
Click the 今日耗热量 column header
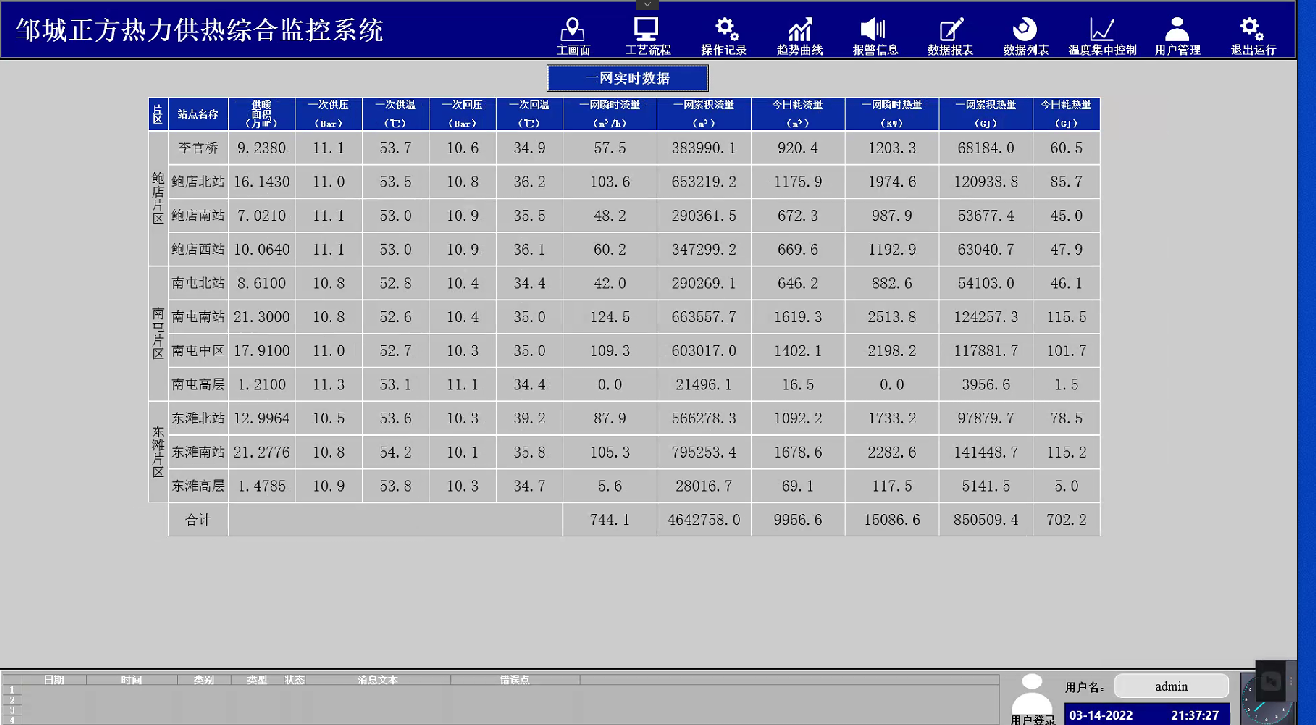coord(1066,114)
